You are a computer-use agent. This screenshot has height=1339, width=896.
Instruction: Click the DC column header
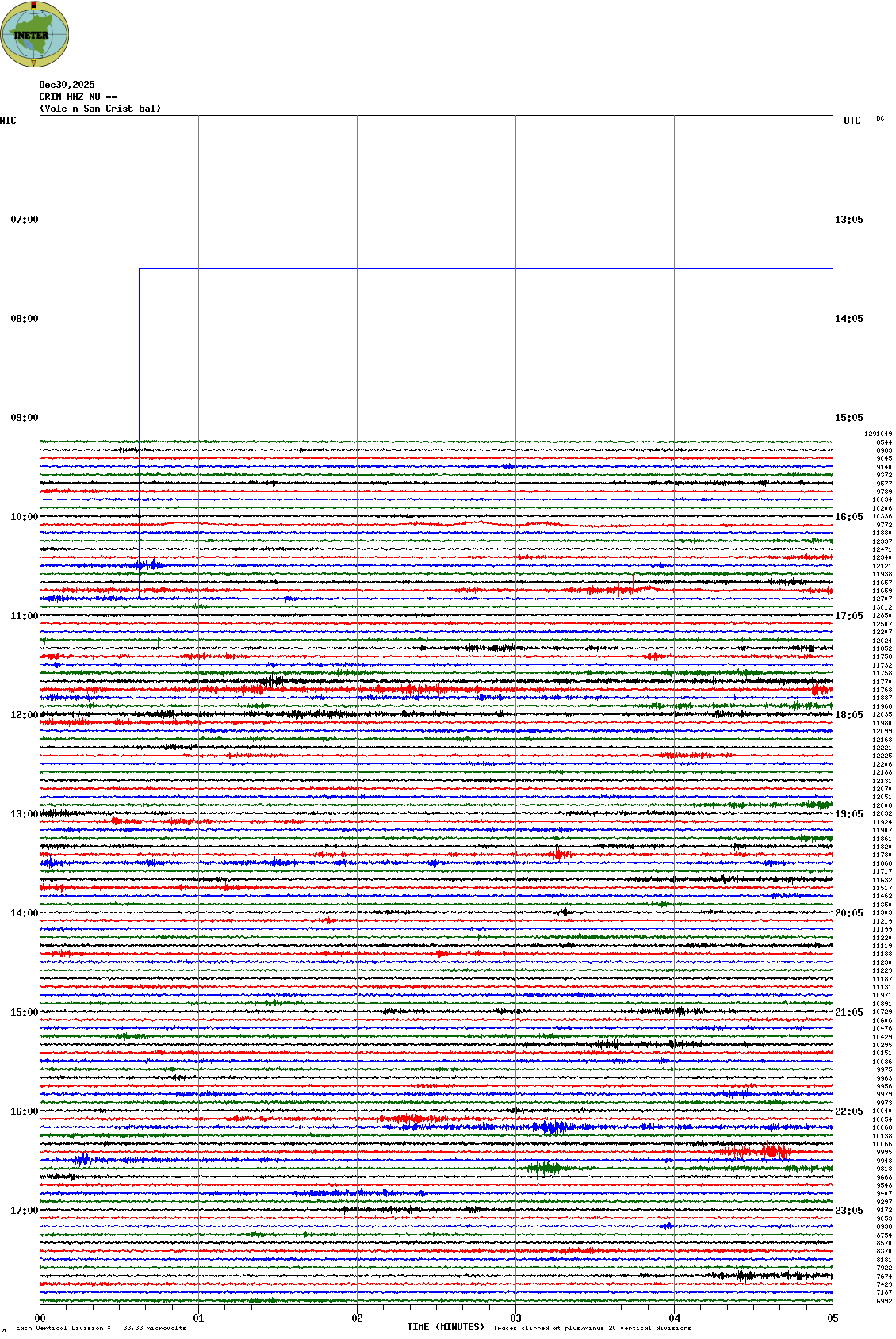coord(880,119)
